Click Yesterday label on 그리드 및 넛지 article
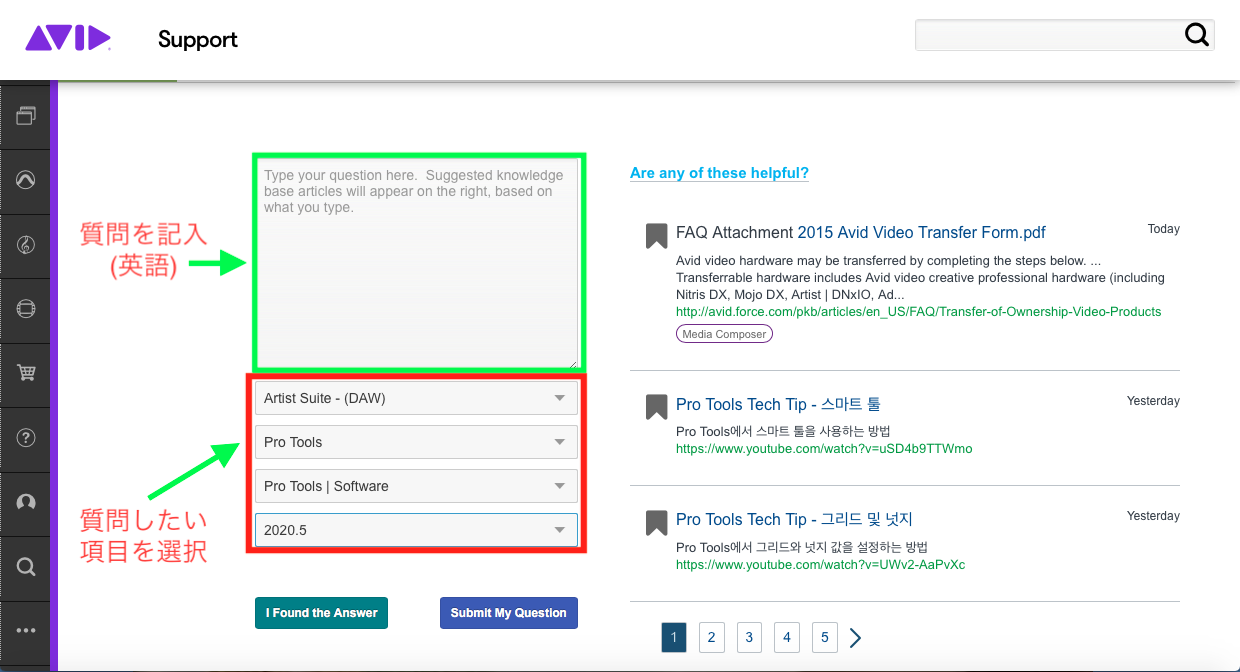Image resolution: width=1240 pixels, height=672 pixels. [1153, 516]
